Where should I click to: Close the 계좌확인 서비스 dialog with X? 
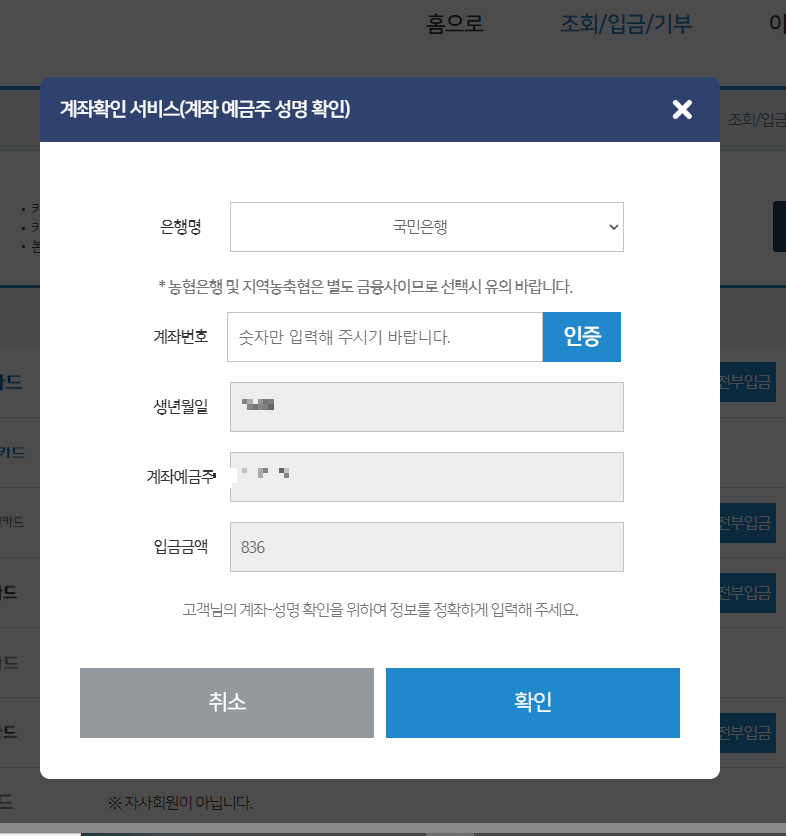[x=682, y=110]
